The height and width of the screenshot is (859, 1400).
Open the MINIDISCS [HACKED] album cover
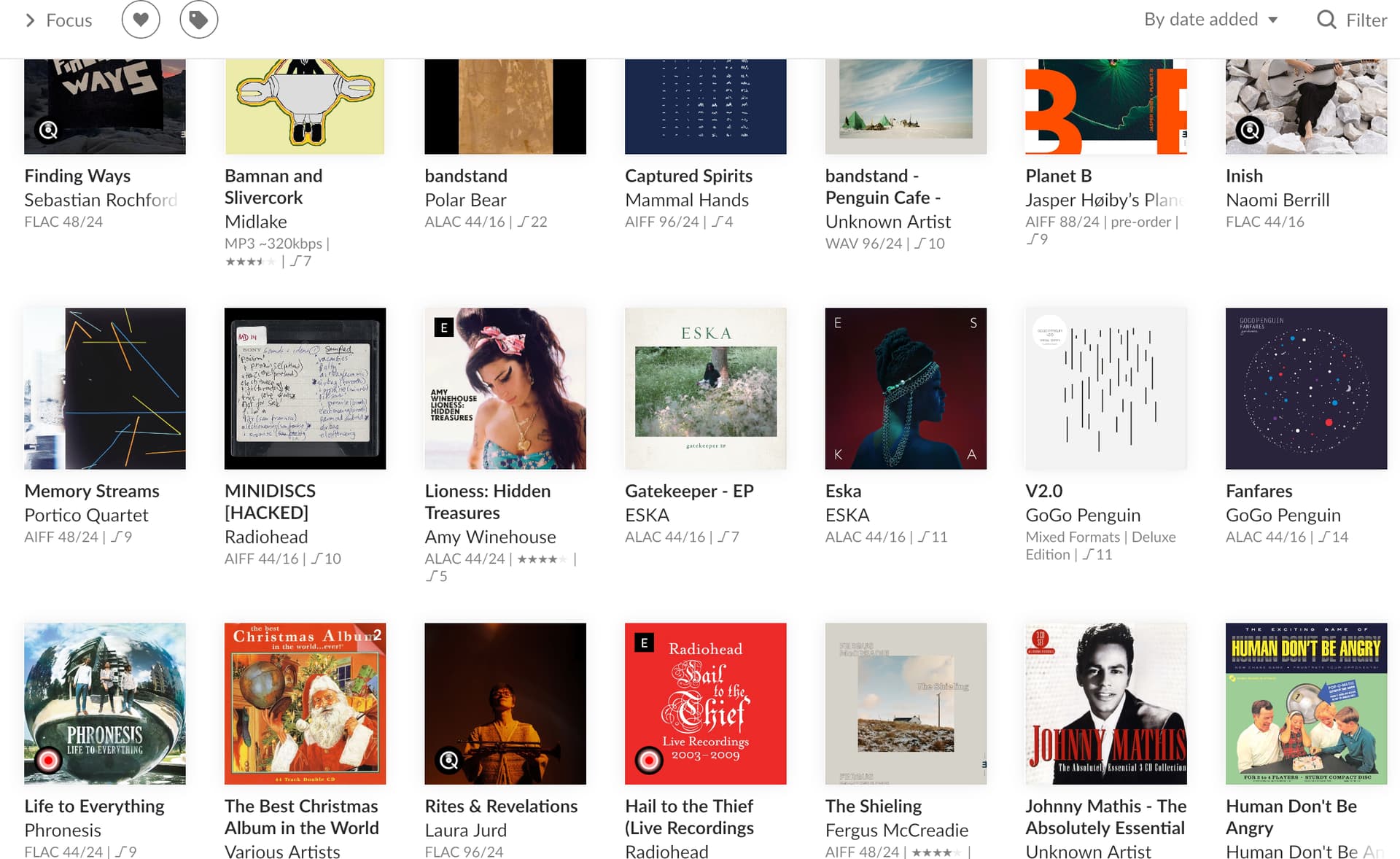(x=305, y=388)
